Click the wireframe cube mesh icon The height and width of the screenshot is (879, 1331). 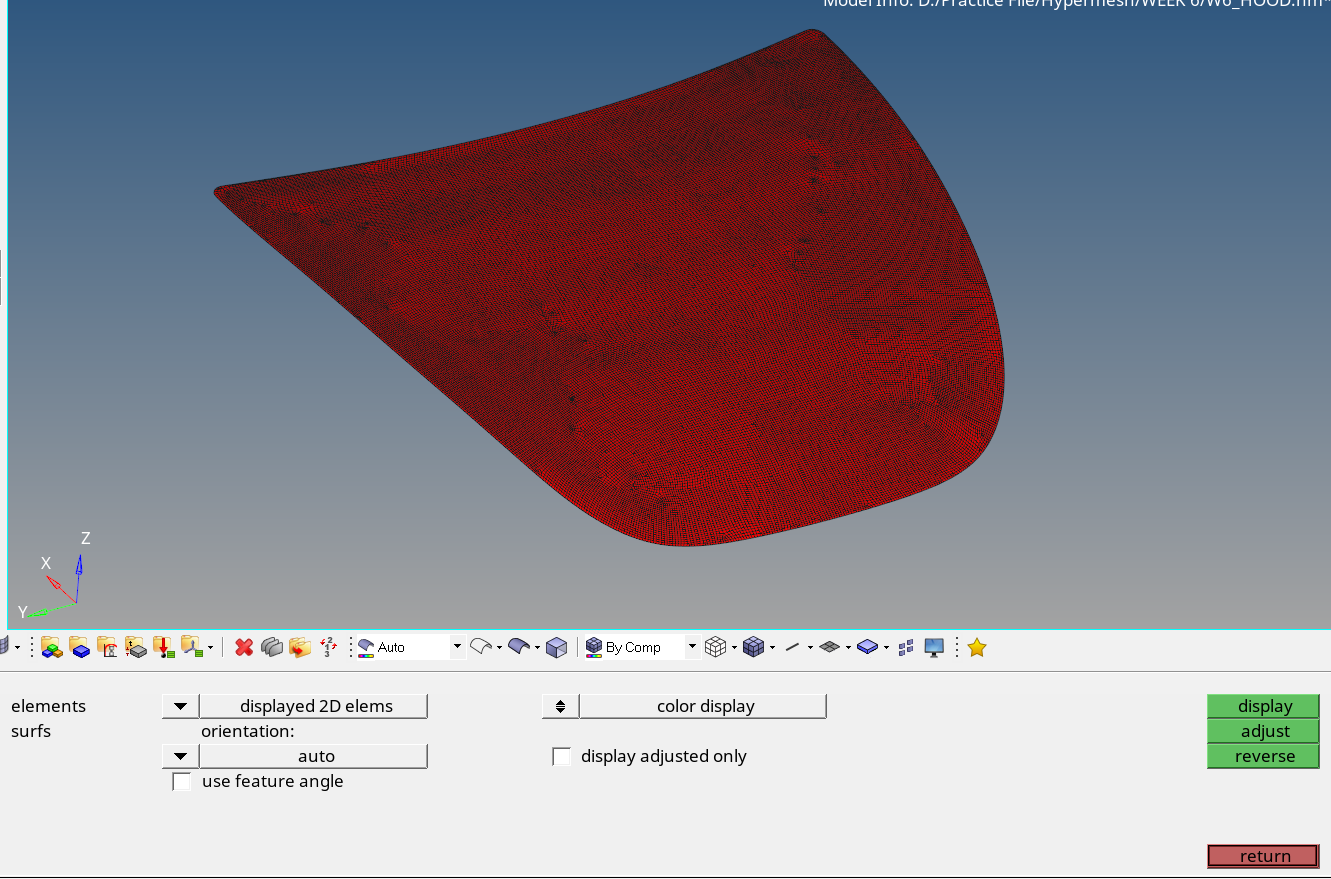coord(715,648)
